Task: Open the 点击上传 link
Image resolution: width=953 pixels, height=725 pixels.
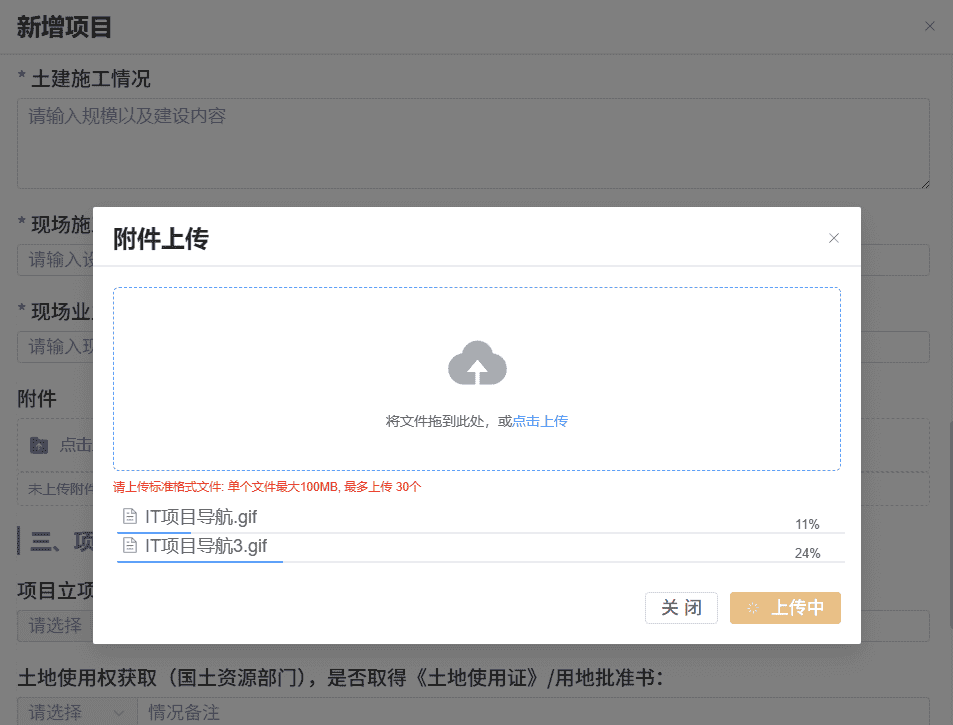Action: click(540, 421)
